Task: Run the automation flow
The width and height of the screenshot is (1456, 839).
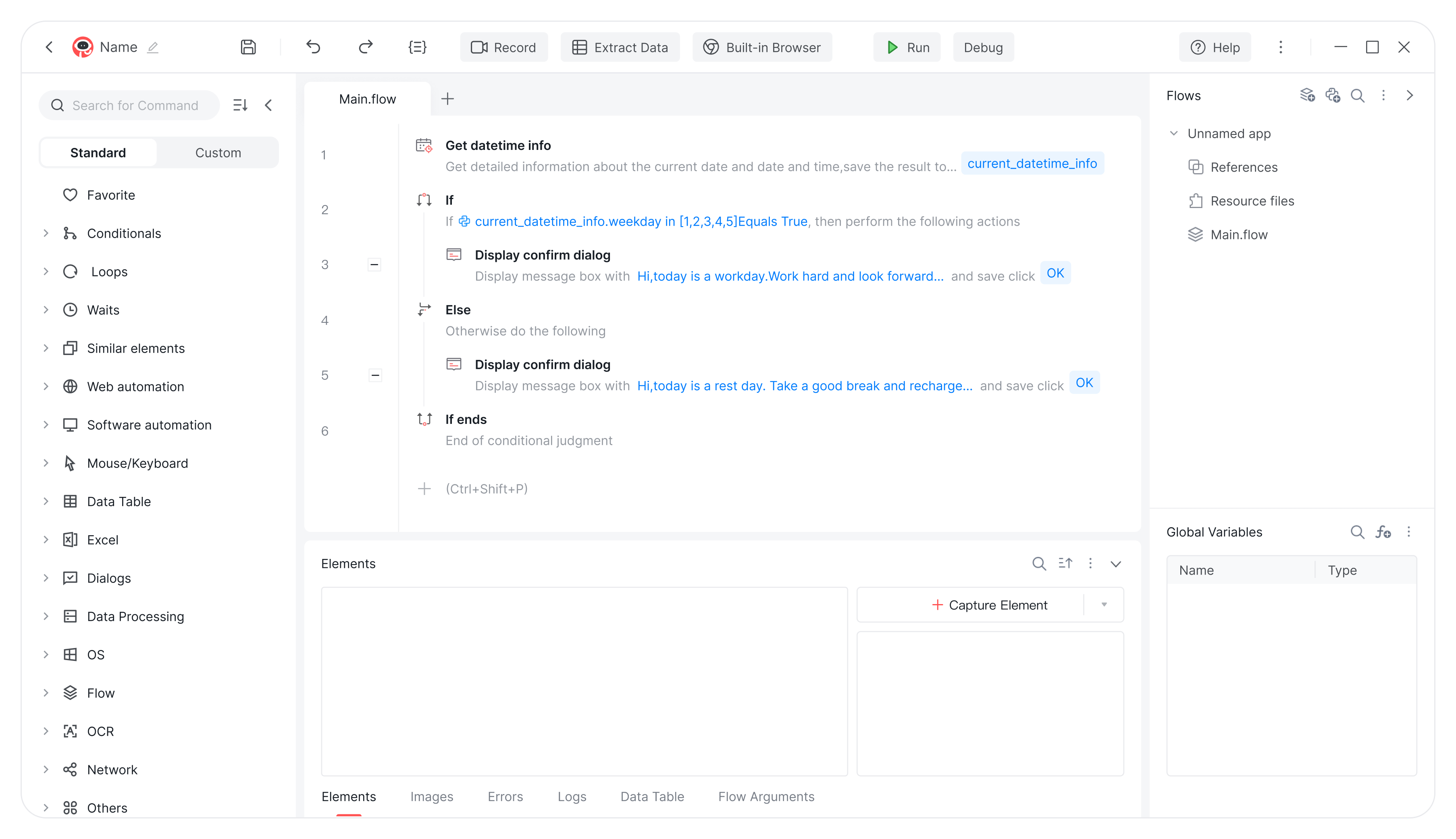Action: [x=907, y=47]
